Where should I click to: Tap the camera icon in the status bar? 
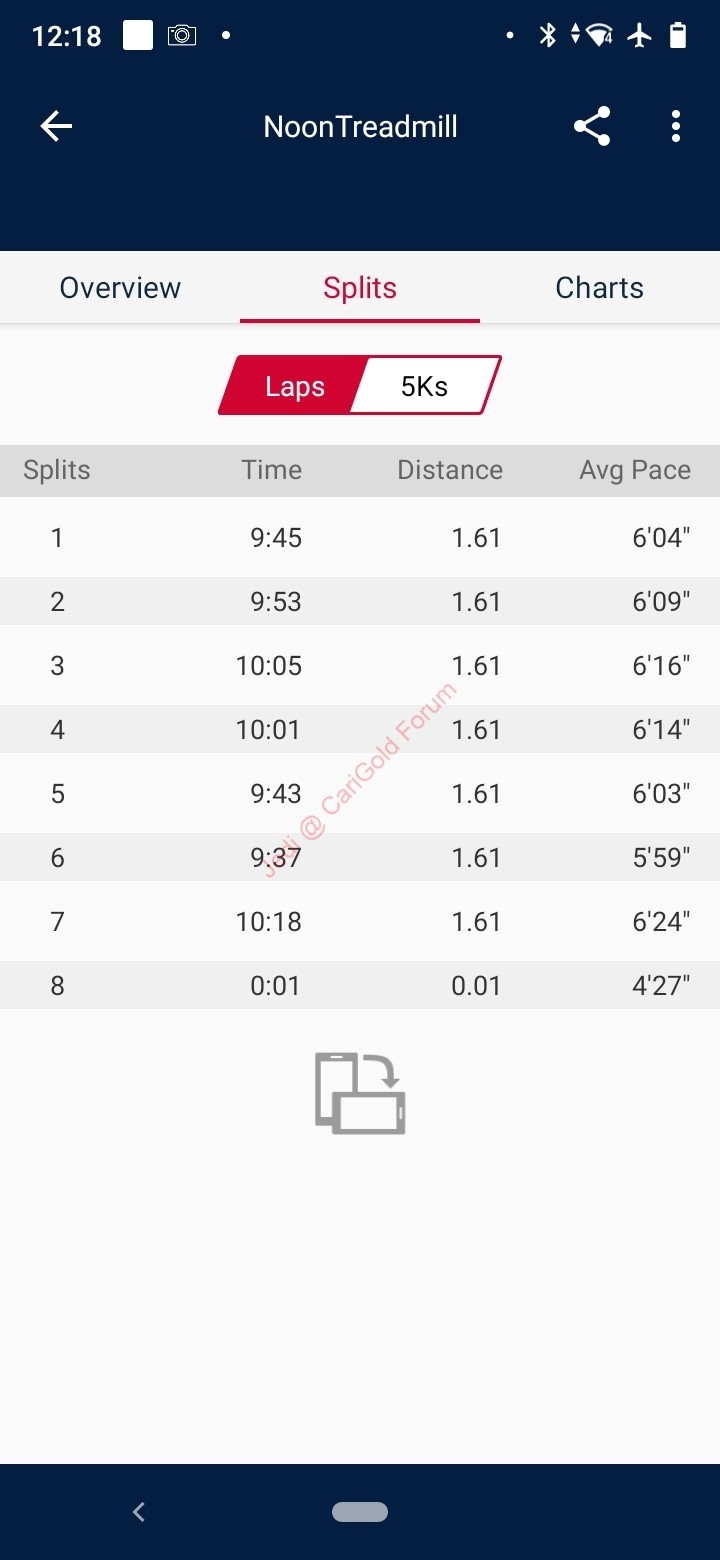coord(182,36)
